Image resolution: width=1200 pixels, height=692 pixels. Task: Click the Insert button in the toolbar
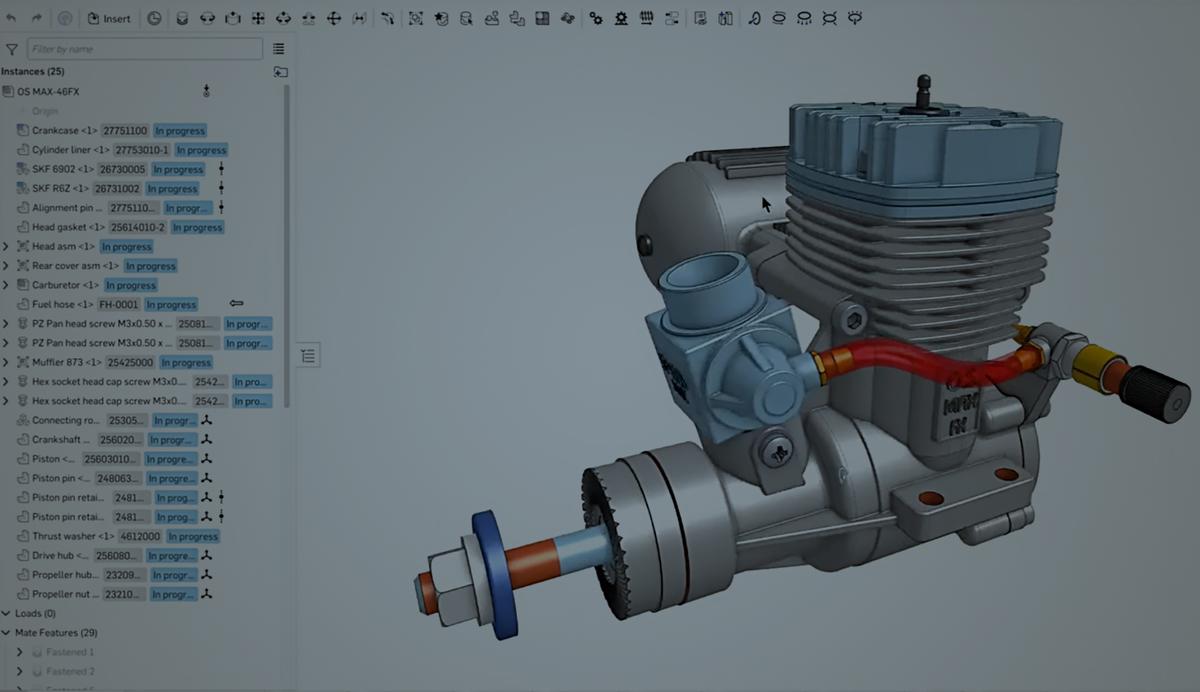(110, 17)
